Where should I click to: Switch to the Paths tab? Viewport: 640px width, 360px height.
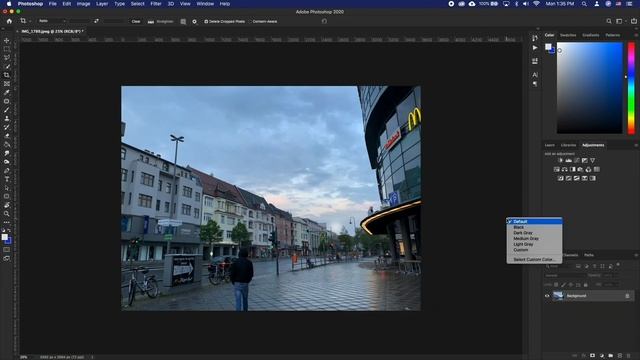point(589,255)
